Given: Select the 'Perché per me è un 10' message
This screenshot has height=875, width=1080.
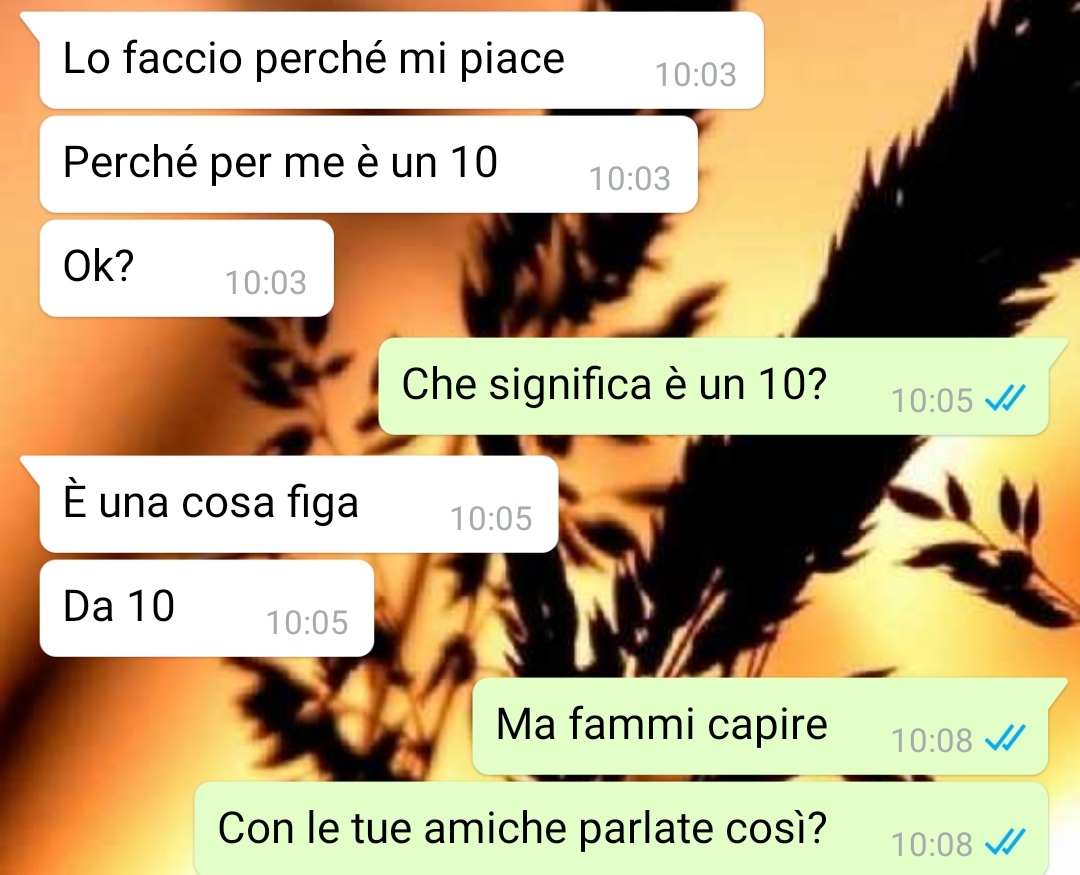Looking at the screenshot, I should tap(368, 164).
